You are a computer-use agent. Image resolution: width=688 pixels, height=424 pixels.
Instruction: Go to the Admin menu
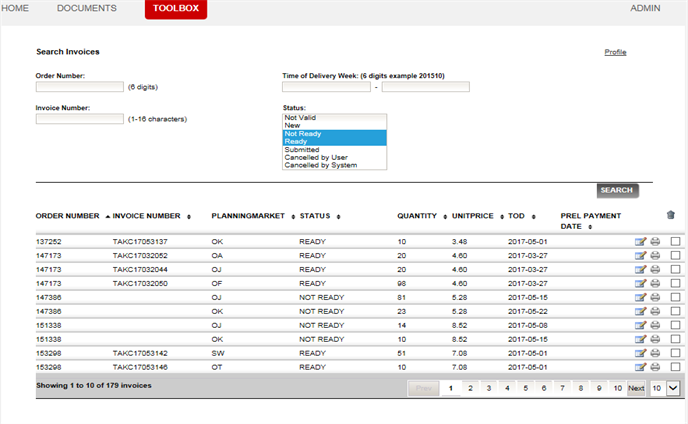(x=646, y=8)
